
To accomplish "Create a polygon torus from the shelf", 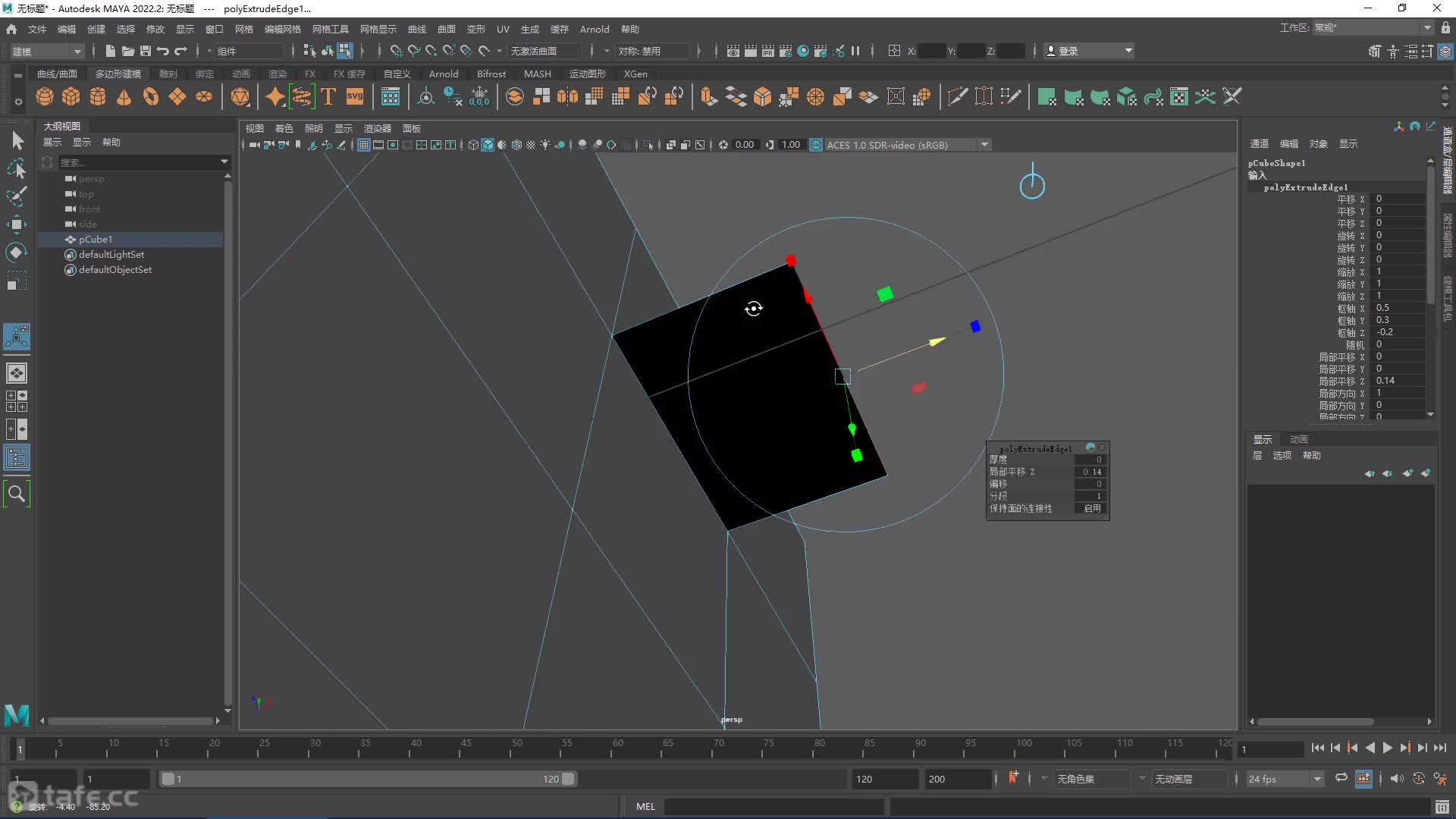I will tap(151, 97).
